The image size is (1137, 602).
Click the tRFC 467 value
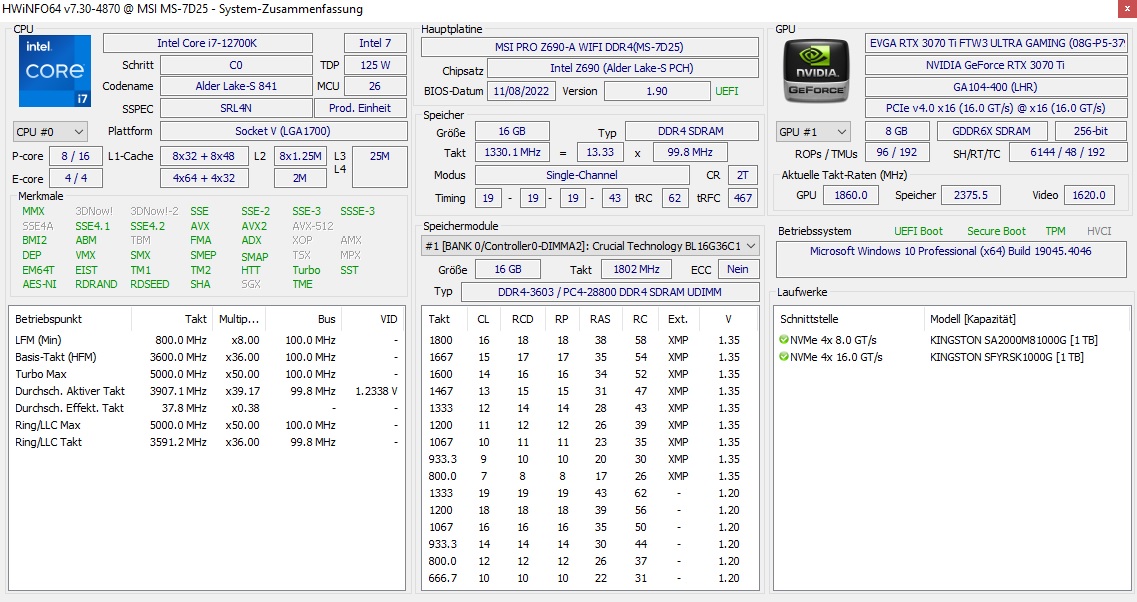click(743, 198)
